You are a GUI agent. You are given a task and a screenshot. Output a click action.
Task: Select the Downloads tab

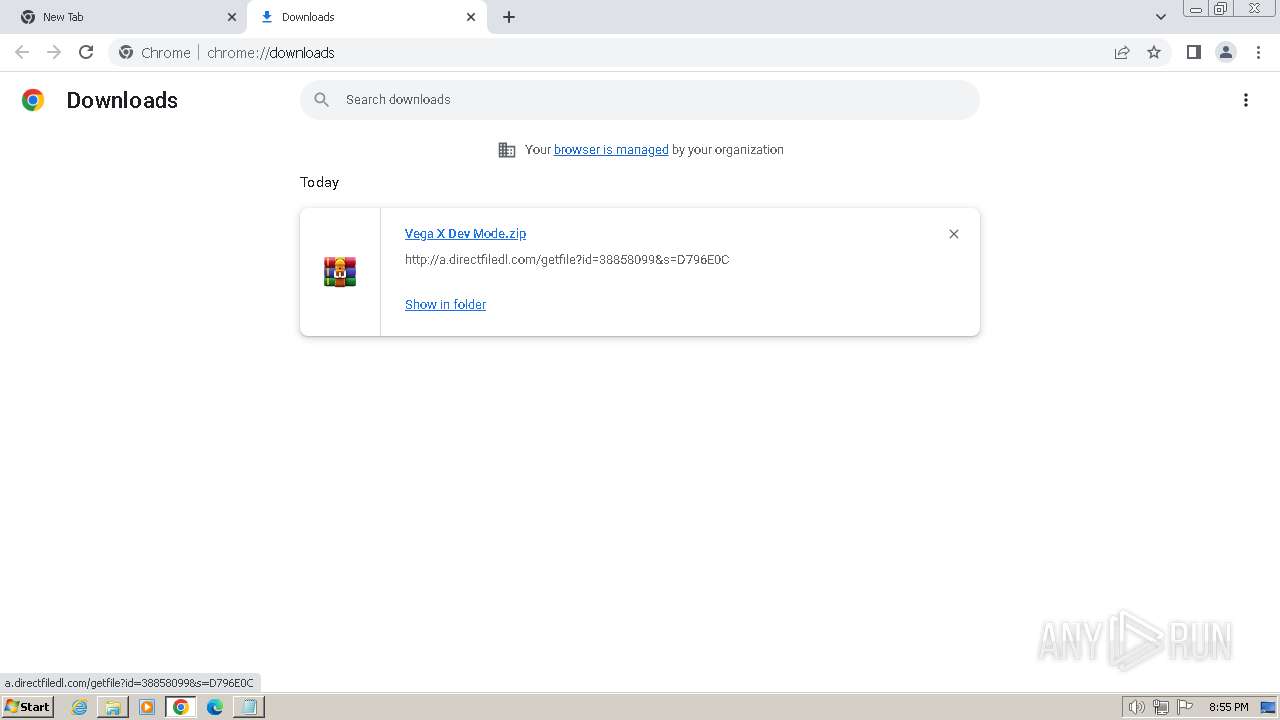365,17
